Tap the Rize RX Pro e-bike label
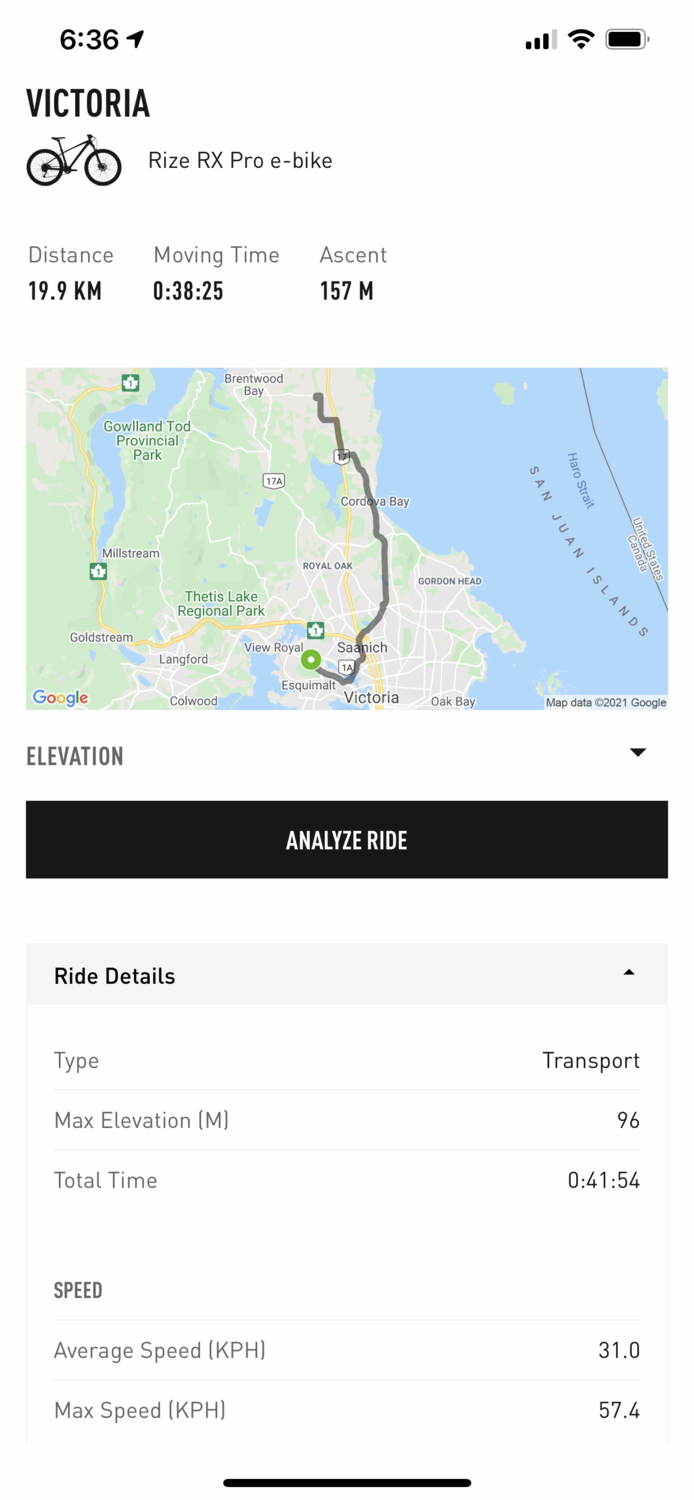 coord(240,160)
